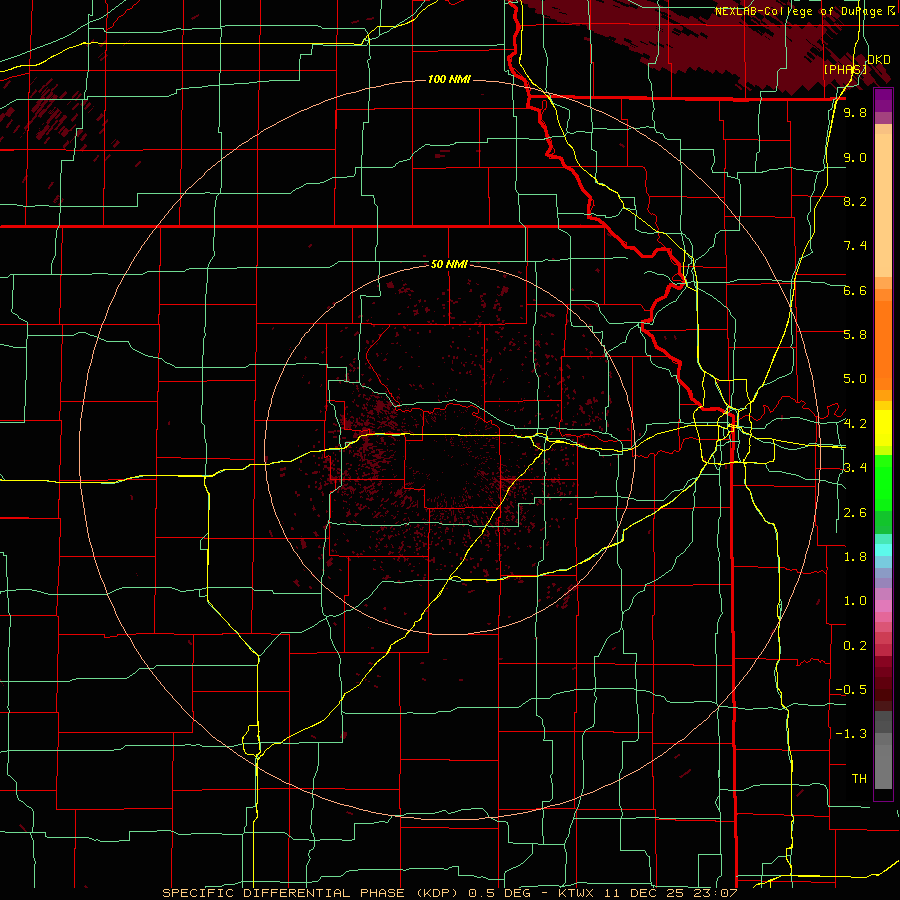
Task: Click the 11 DEC 25 date in caption
Action: click(x=646, y=893)
